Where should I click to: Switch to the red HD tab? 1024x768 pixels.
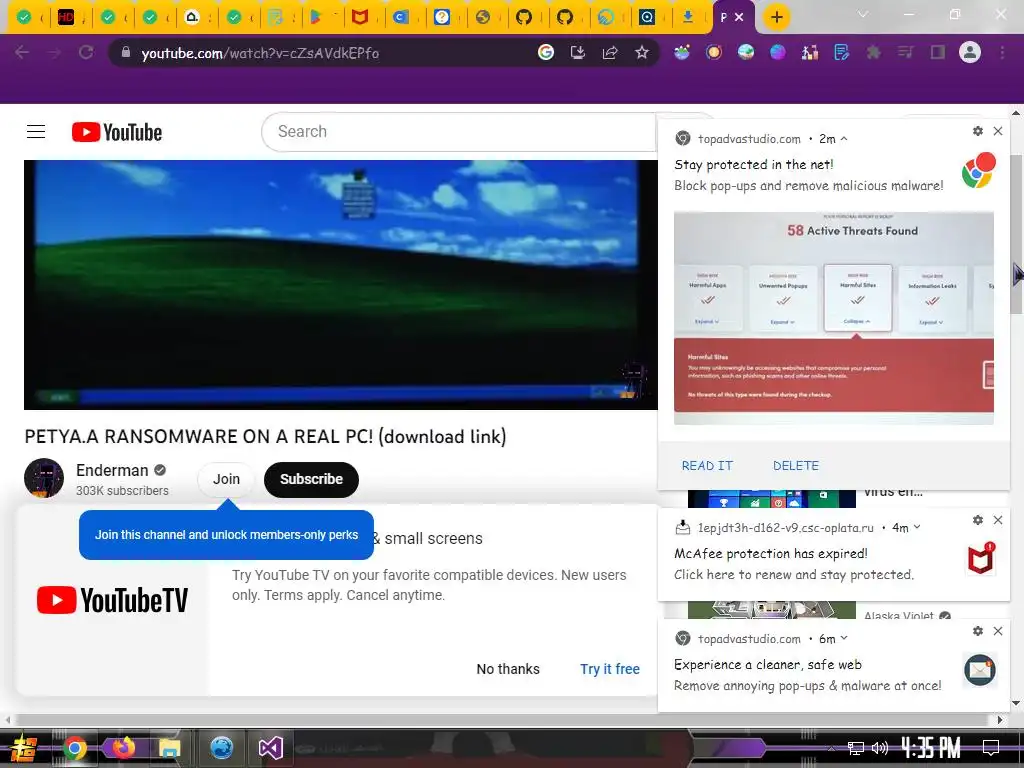(66, 18)
